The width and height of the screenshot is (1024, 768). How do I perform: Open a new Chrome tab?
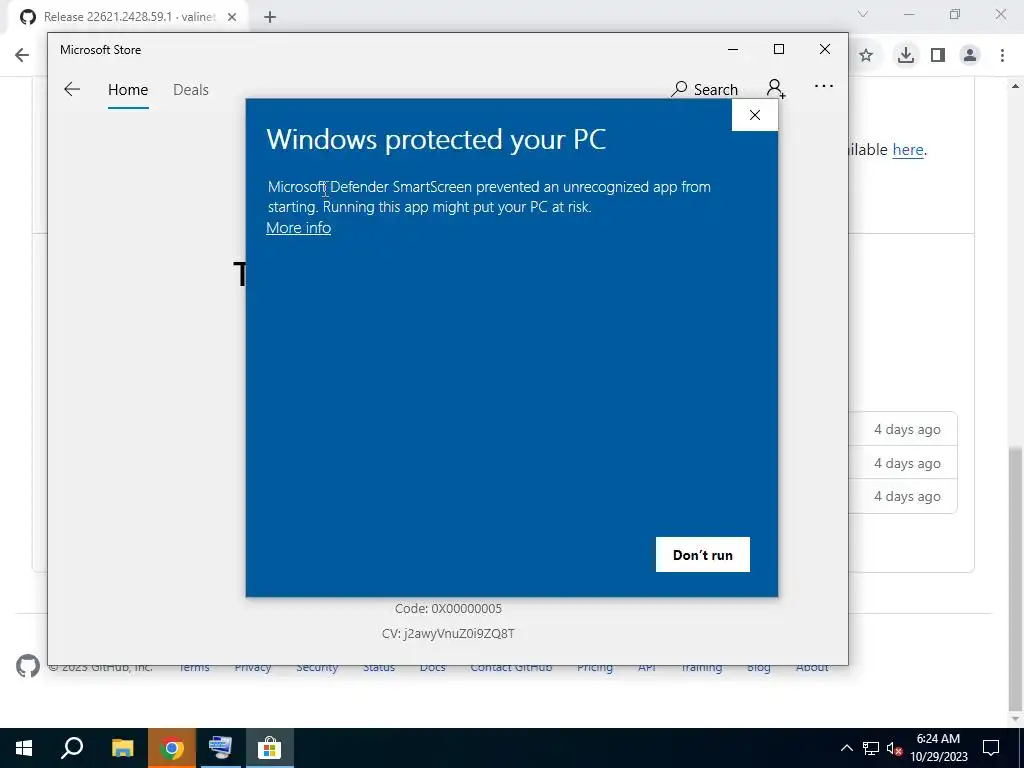270,17
